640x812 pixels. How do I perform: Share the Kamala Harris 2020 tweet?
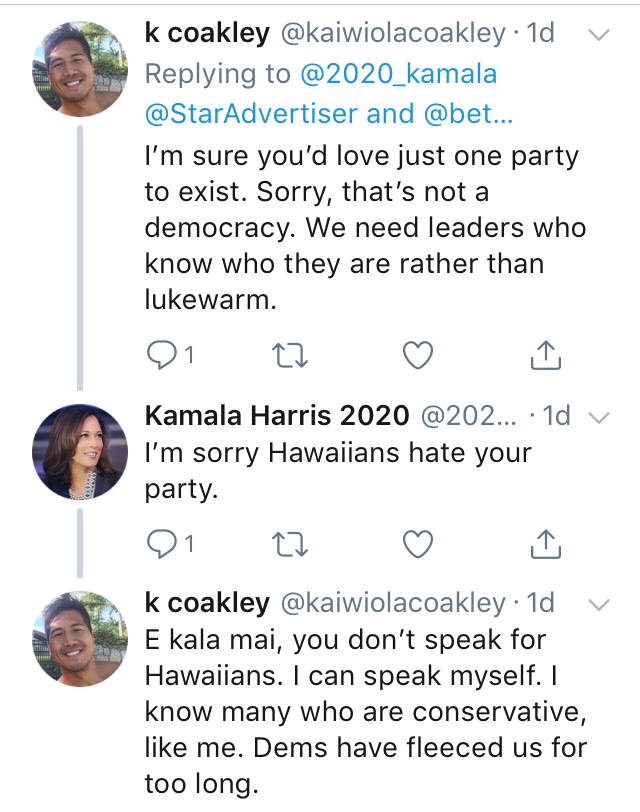[545, 542]
